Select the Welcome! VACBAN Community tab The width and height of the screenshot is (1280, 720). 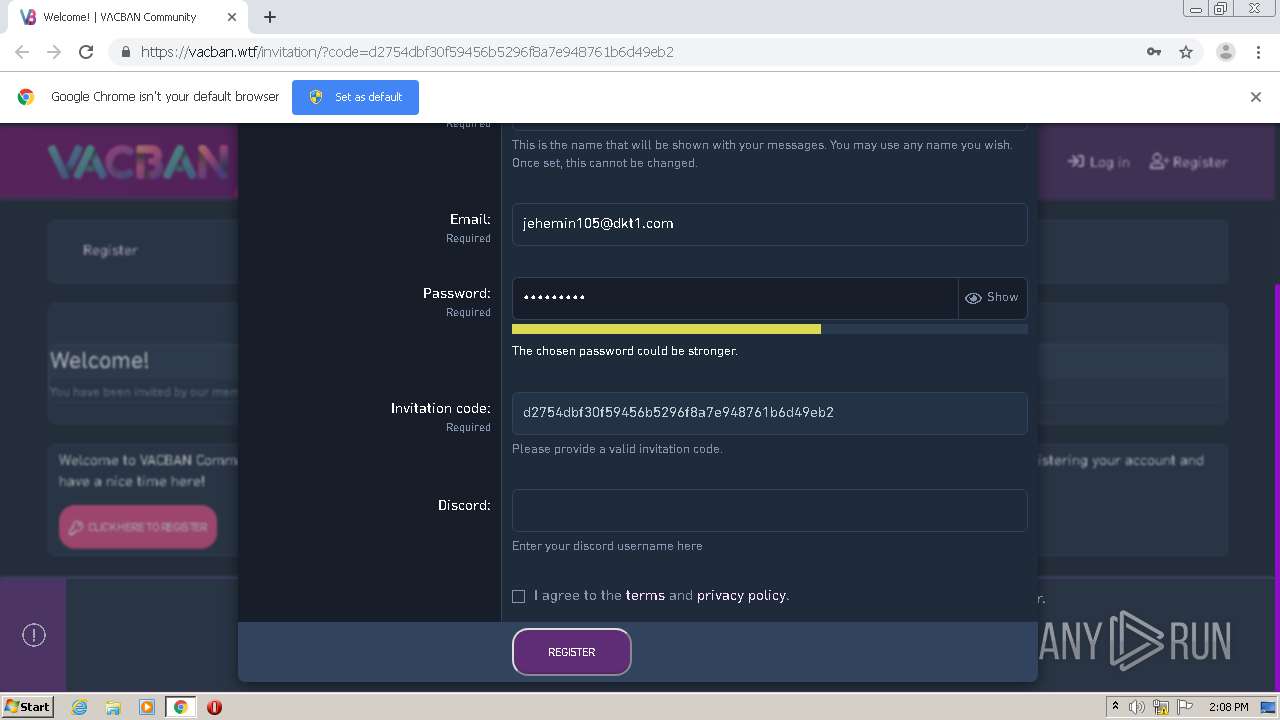[128, 17]
